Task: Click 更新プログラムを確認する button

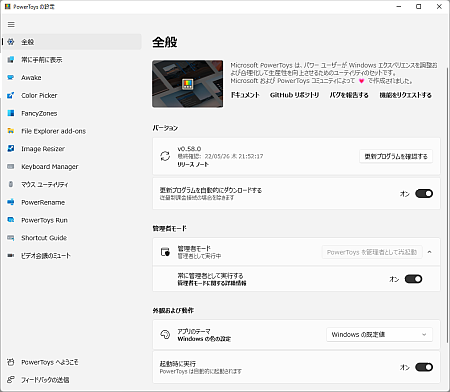Action: (396, 156)
